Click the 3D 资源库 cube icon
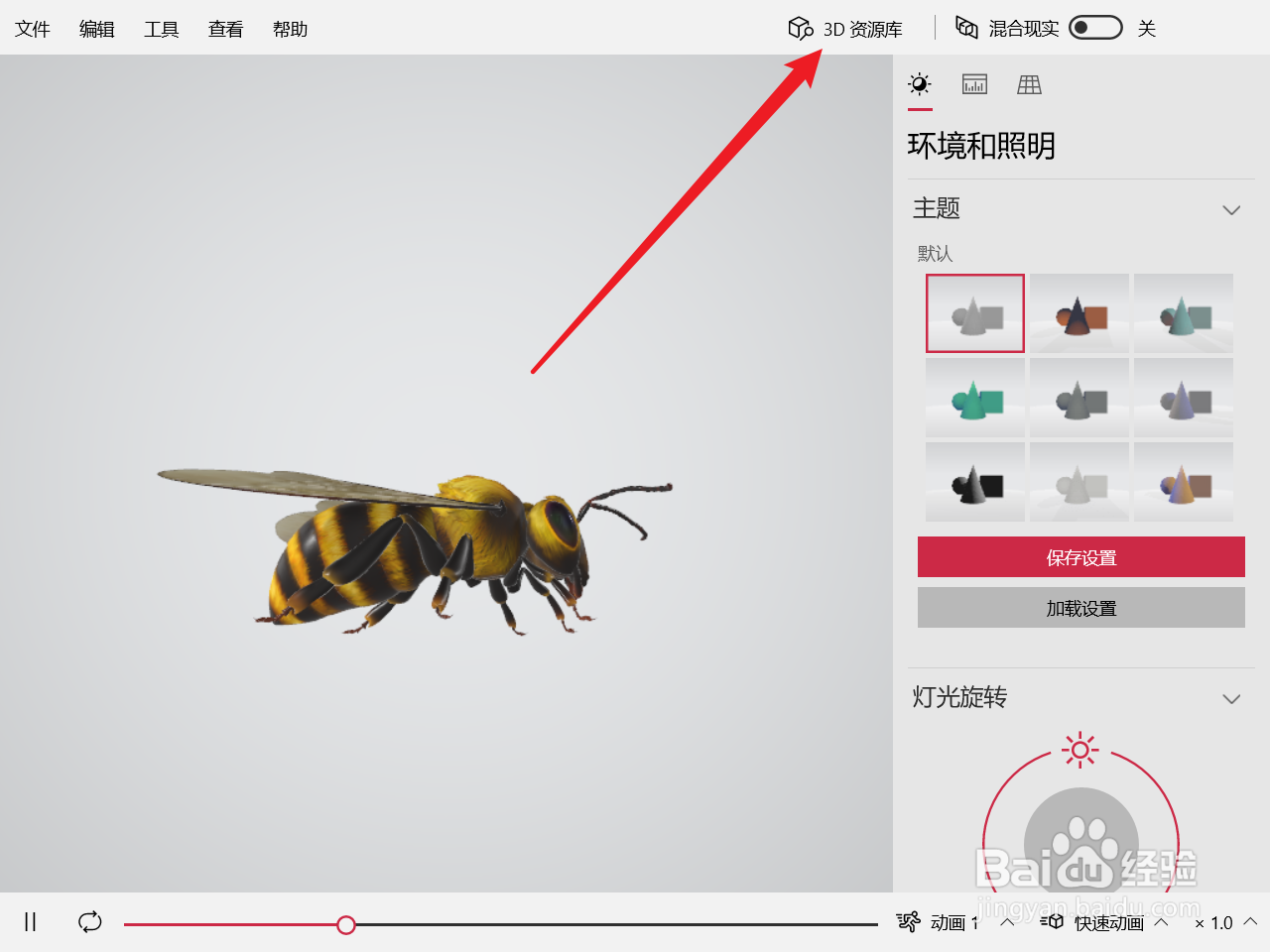1270x952 pixels. coord(801,28)
